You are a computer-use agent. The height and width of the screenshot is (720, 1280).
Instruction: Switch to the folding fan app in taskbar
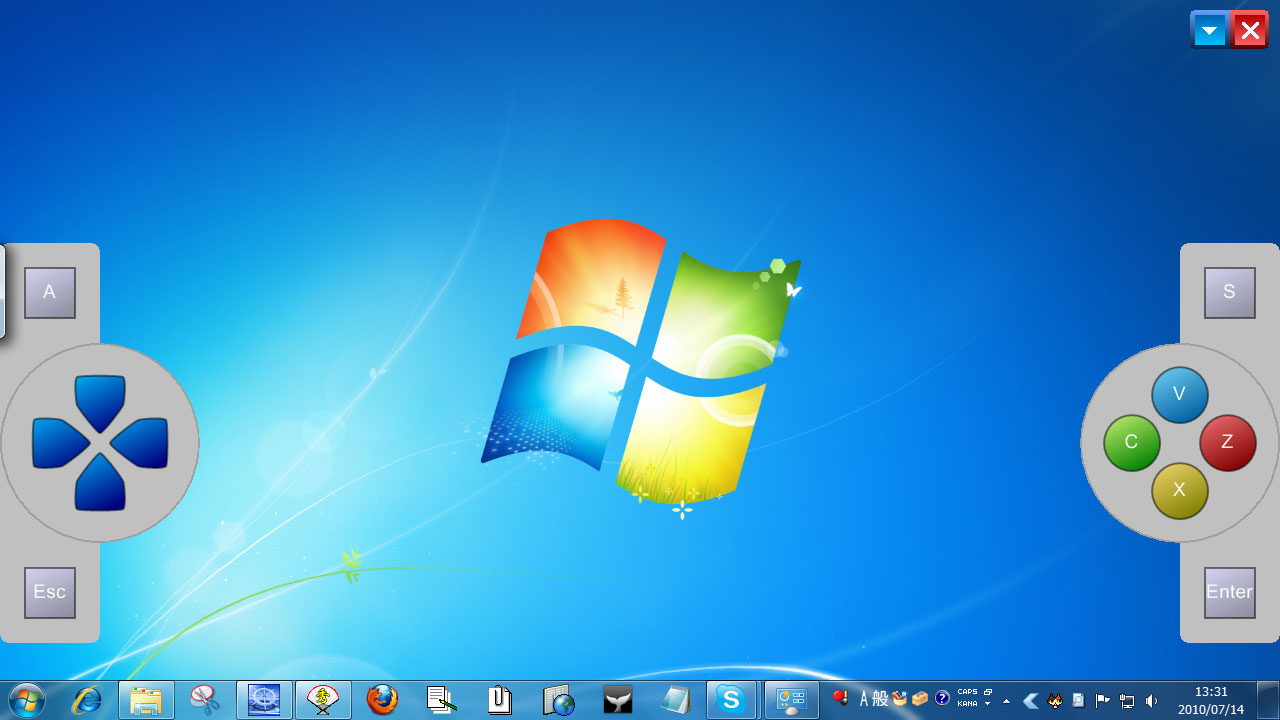click(x=323, y=700)
